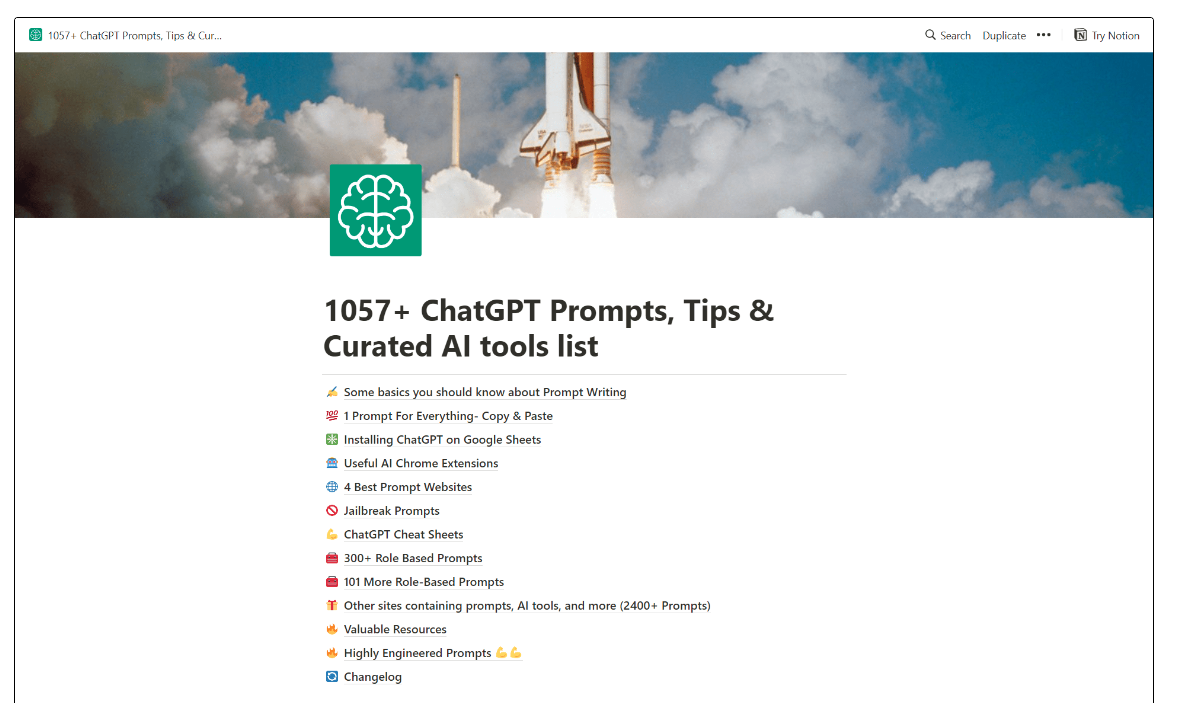Open Installing ChatGPT on Google Sheets
Viewport: 1179px width, 703px height.
click(x=442, y=439)
